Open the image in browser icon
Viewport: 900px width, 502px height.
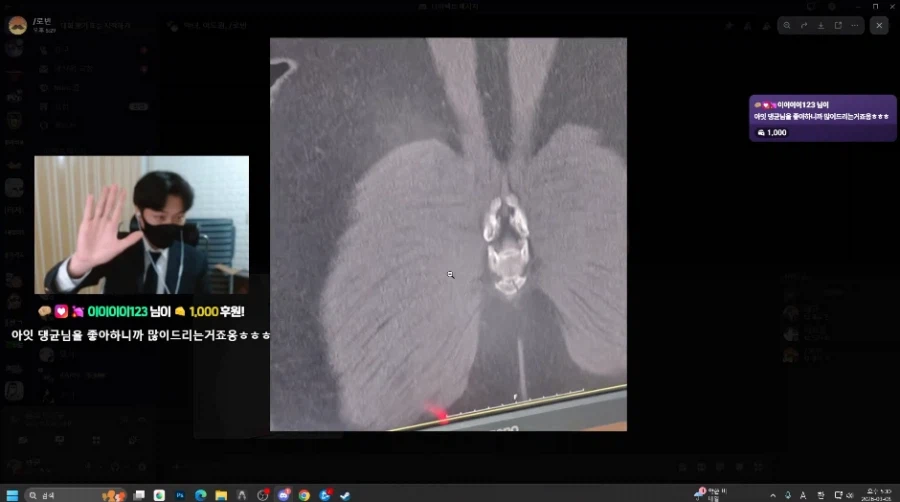(836, 25)
